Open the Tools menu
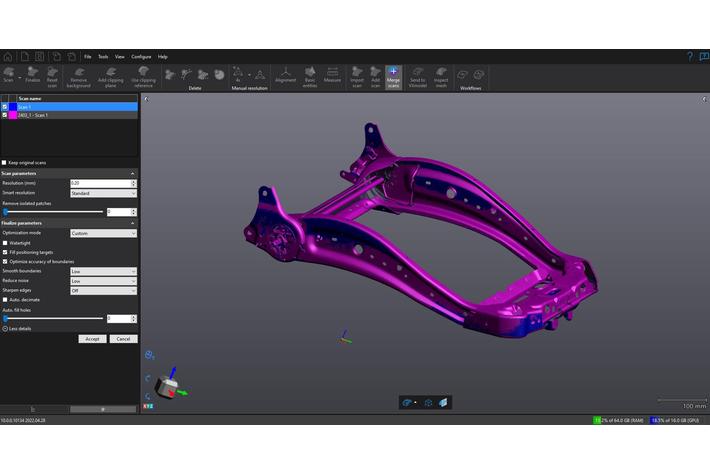Image resolution: width=710 pixels, height=474 pixels. (103, 57)
